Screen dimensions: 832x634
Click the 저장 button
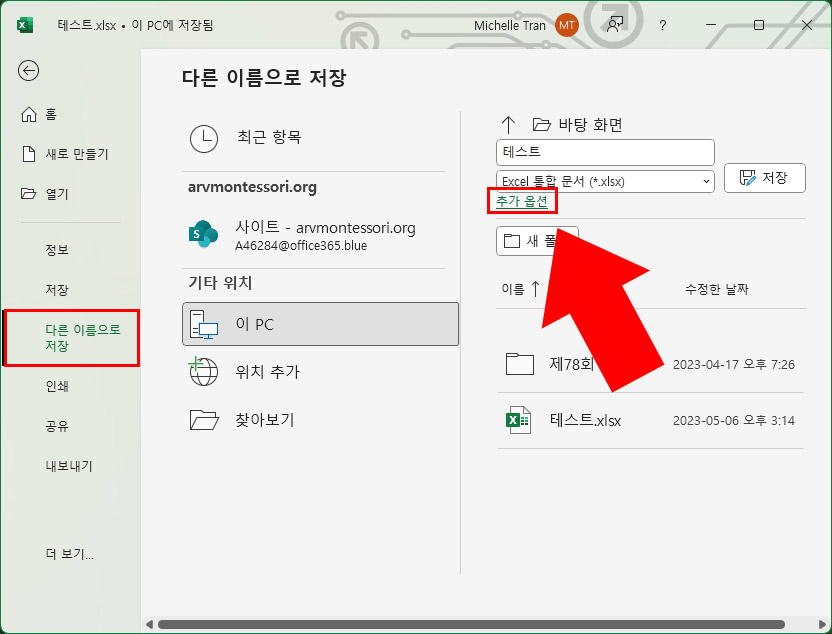click(x=765, y=177)
